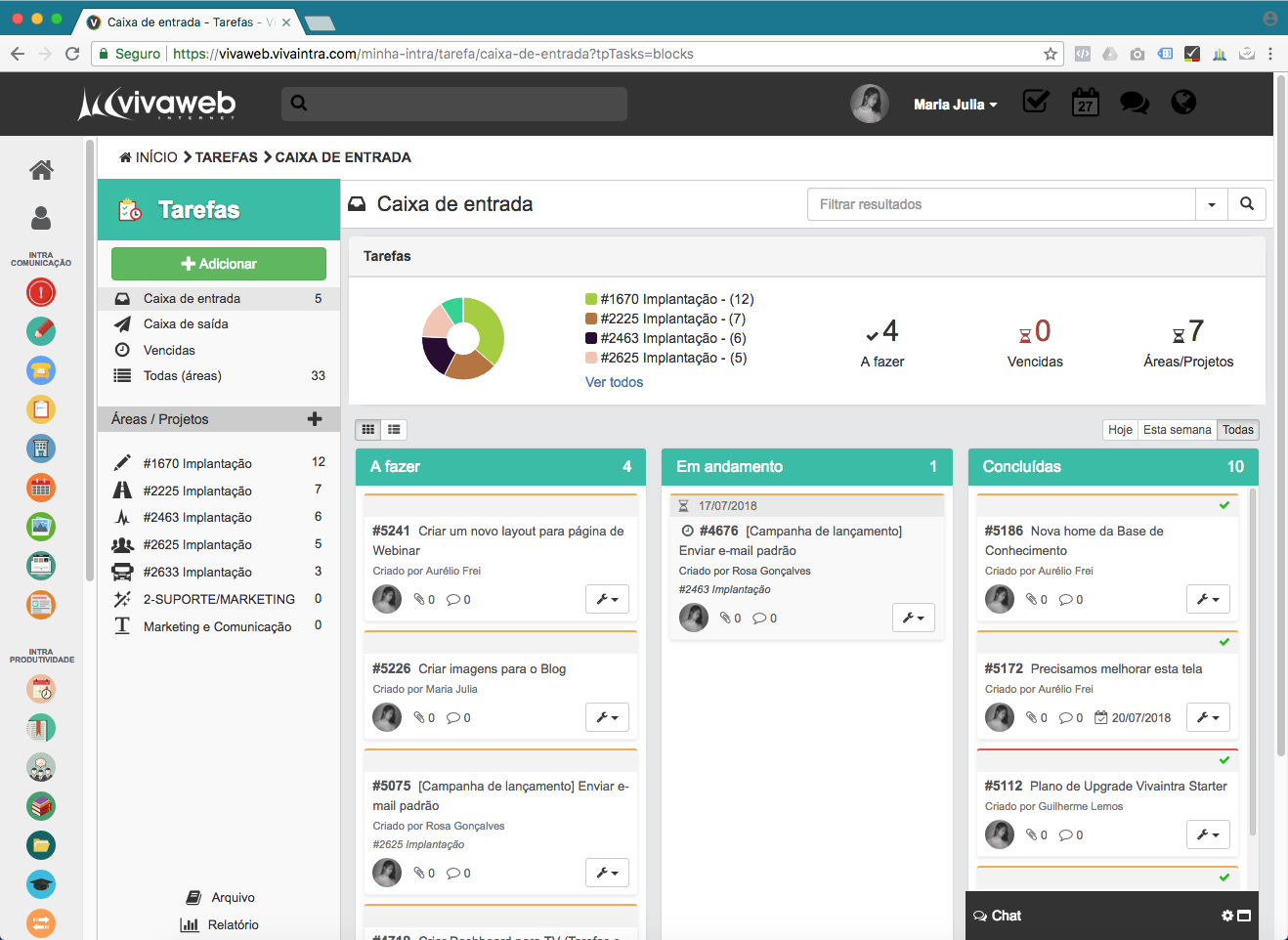The height and width of the screenshot is (940, 1288).
Task: Click the tasks checkmark icon in header
Action: coord(1035,102)
